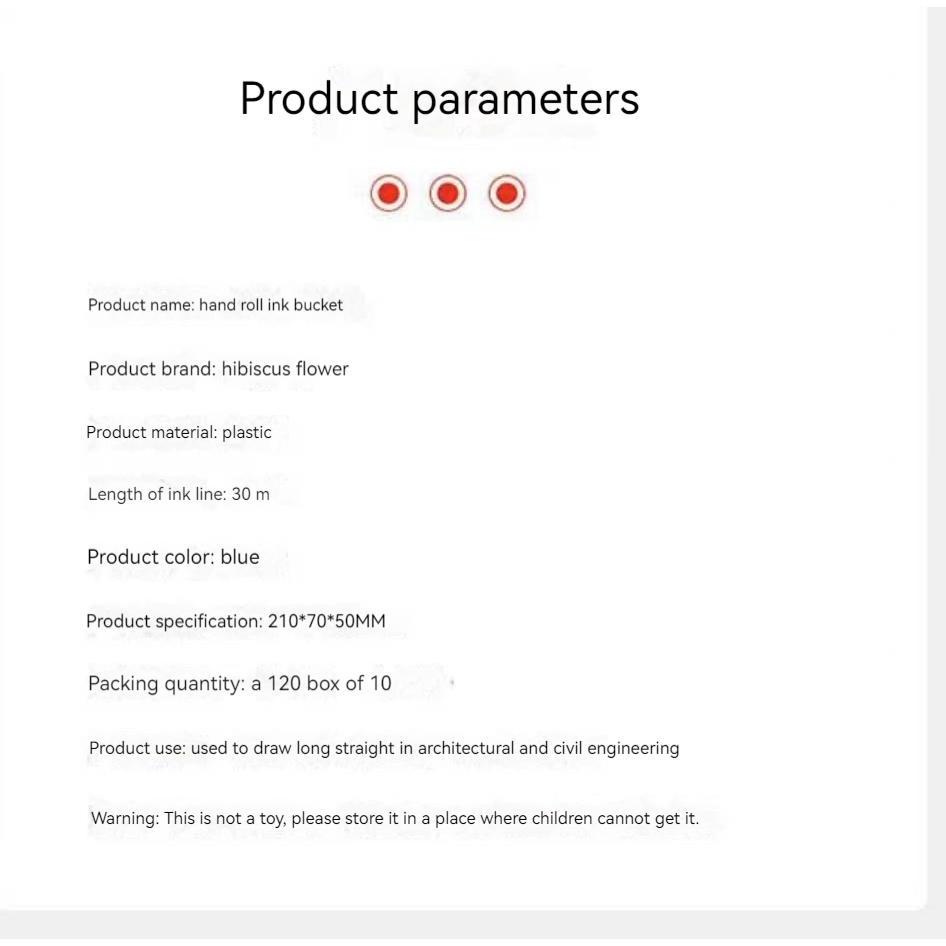This screenshot has height=946, width=946.
Task: Click the "Product specification:" label
Action: [174, 621]
